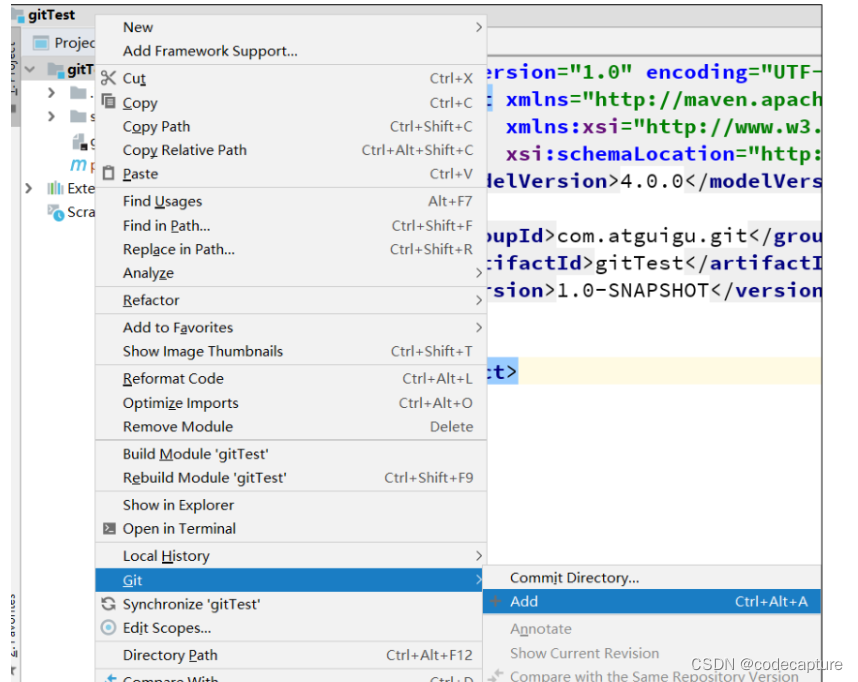The image size is (858, 682).
Task: Expand the first folder under gitTest
Action: (x=51, y=93)
